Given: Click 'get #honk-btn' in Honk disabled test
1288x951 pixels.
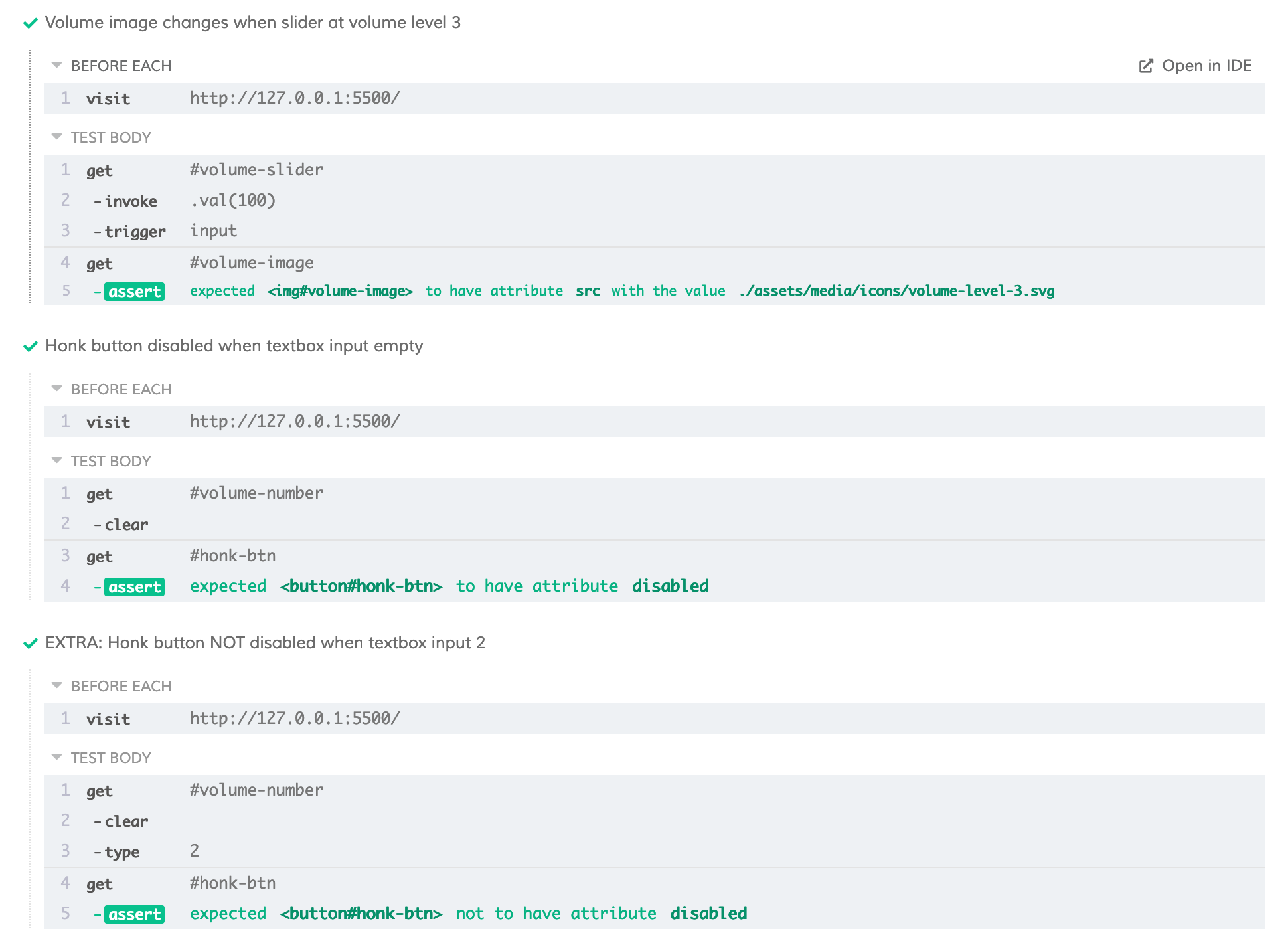Looking at the screenshot, I should pyautogui.click(x=655, y=556).
